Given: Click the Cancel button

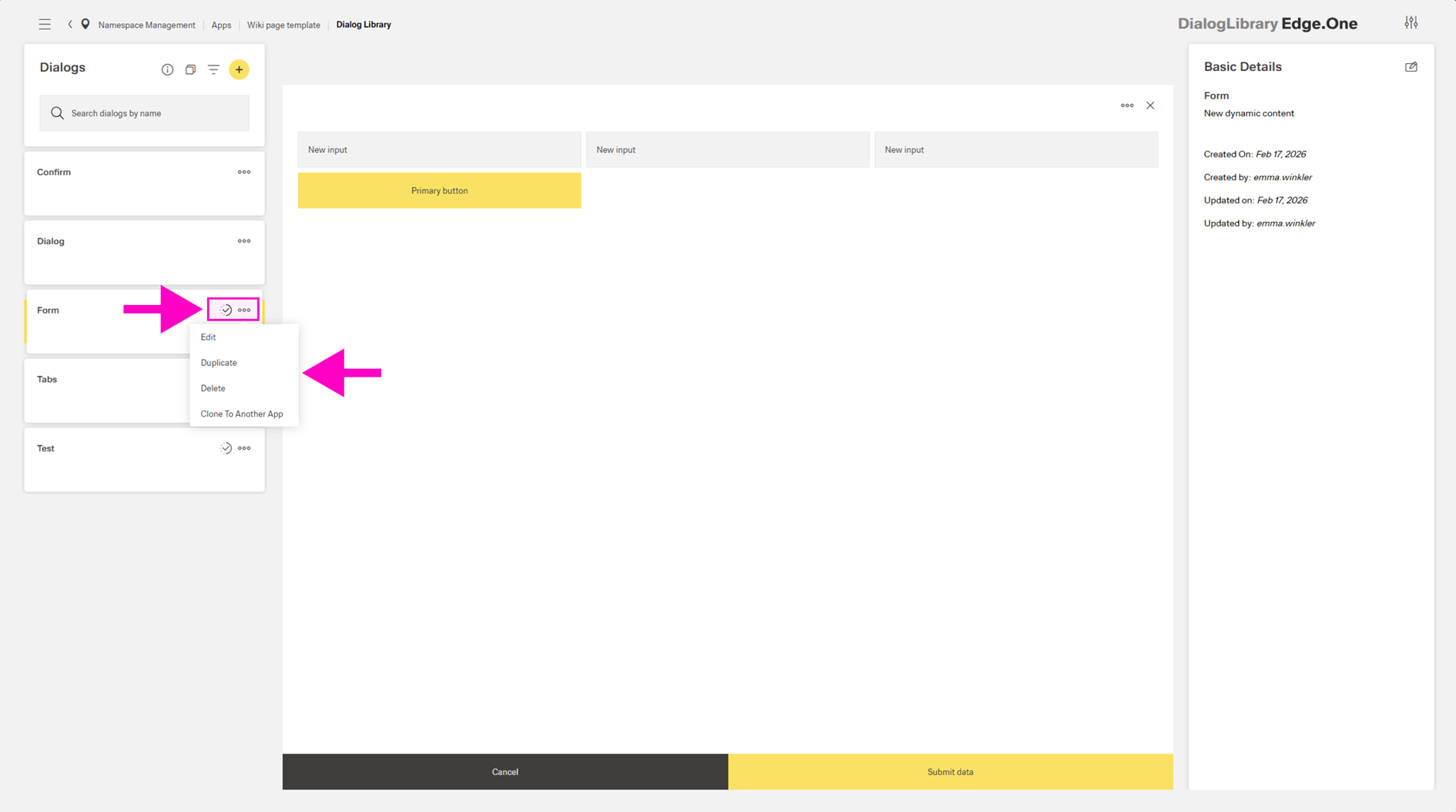Looking at the screenshot, I should [x=505, y=772].
